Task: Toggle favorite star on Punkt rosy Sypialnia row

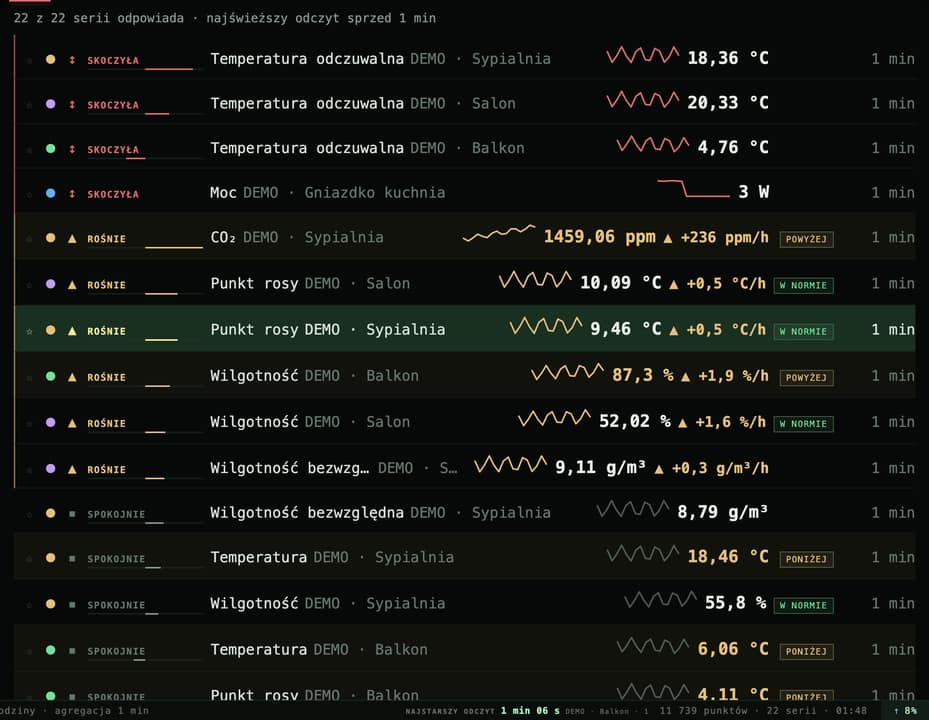Action: pyautogui.click(x=29, y=331)
